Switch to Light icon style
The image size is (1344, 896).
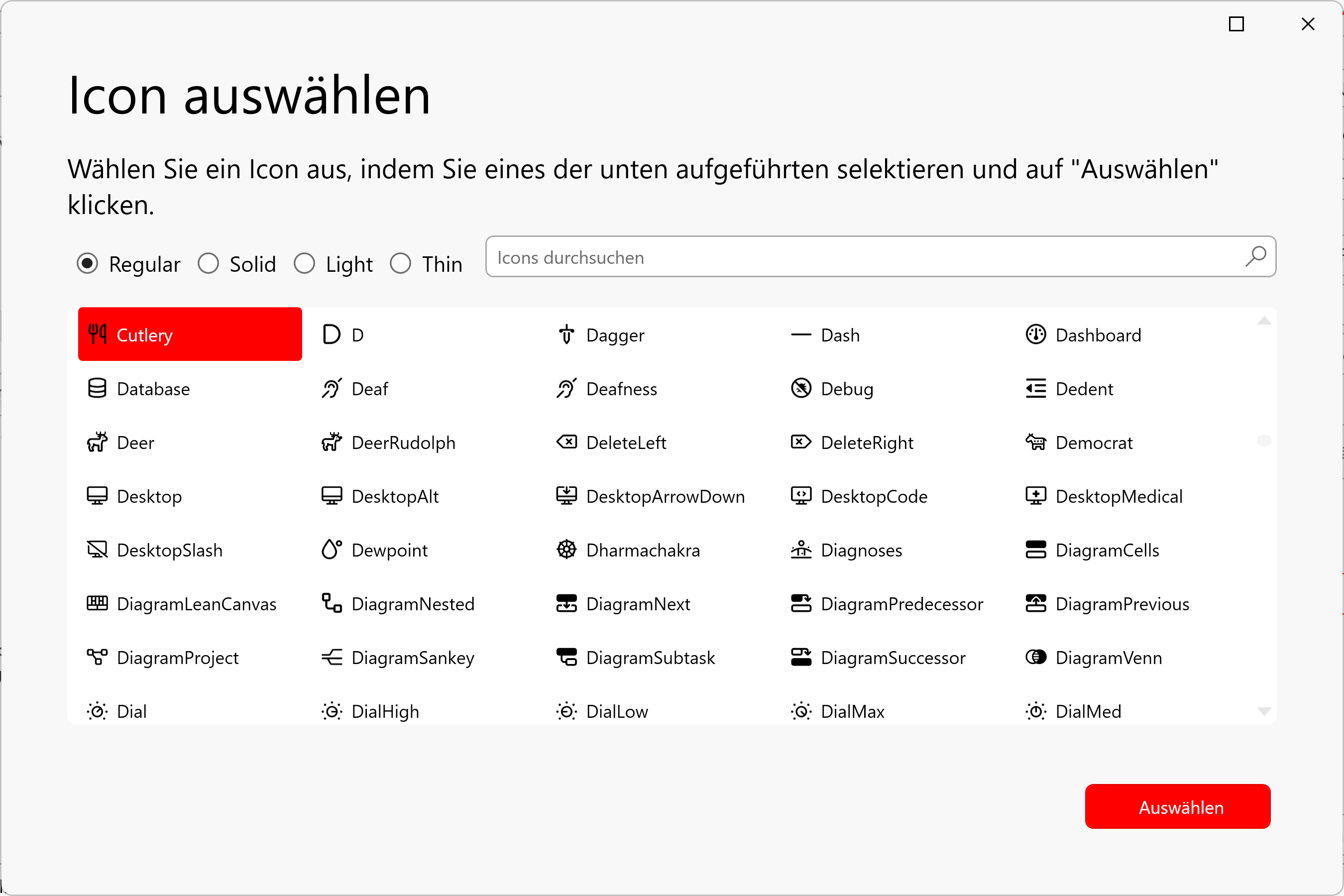[x=305, y=263]
